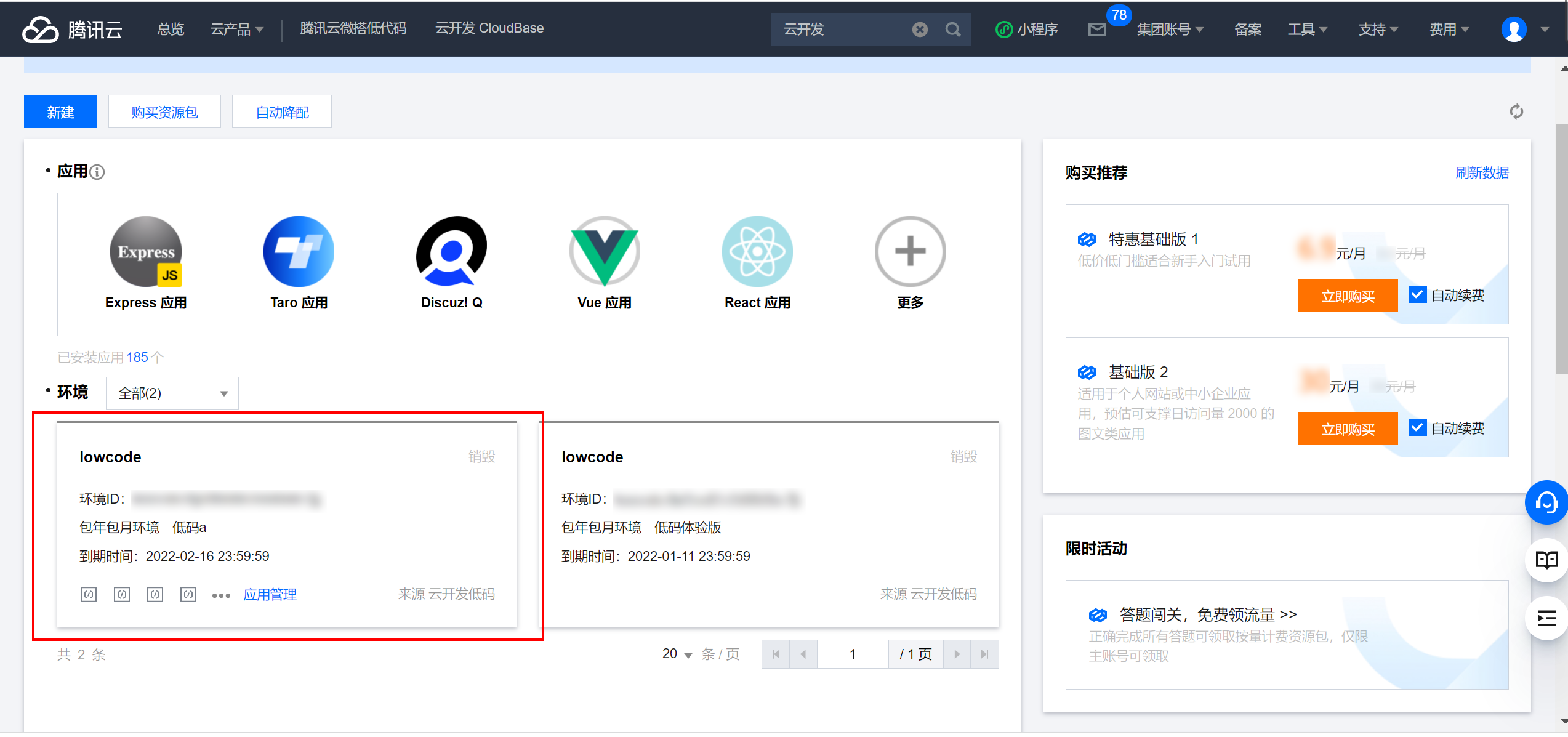The width and height of the screenshot is (1568, 737).
Task: Open the React app icon
Action: 757,251
